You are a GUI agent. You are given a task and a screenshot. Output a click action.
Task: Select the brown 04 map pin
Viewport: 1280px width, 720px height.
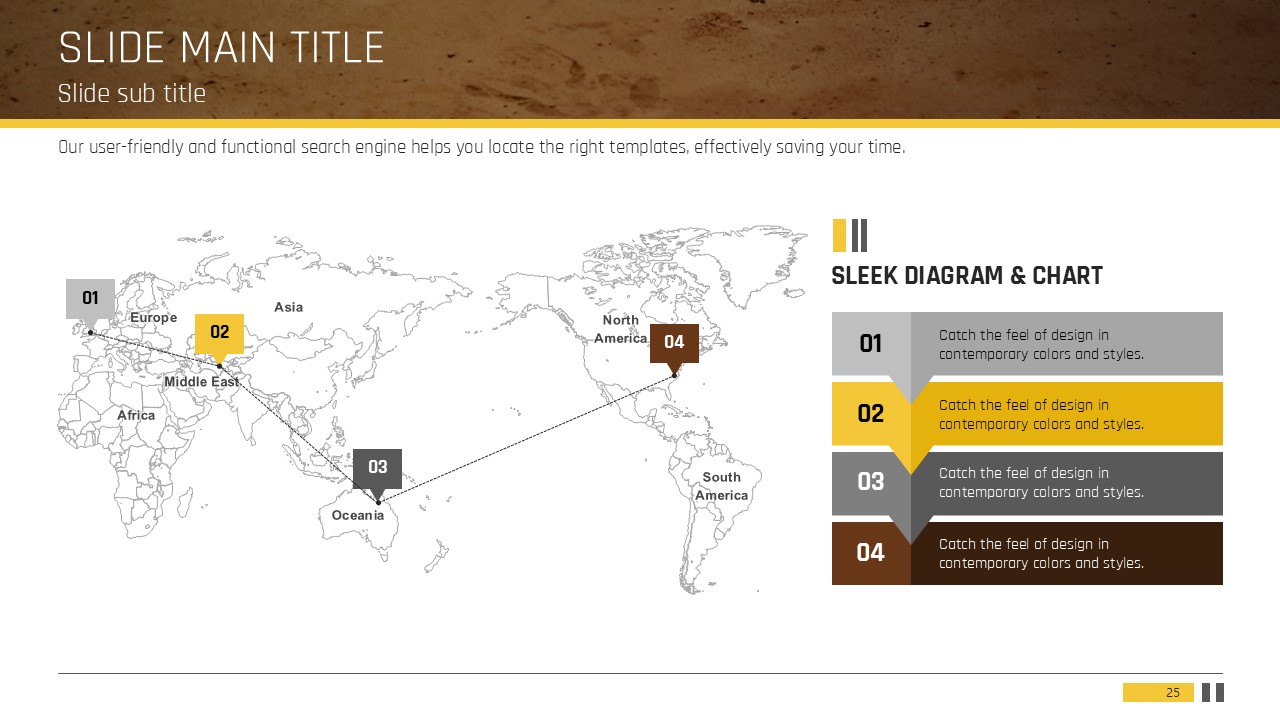click(x=674, y=342)
